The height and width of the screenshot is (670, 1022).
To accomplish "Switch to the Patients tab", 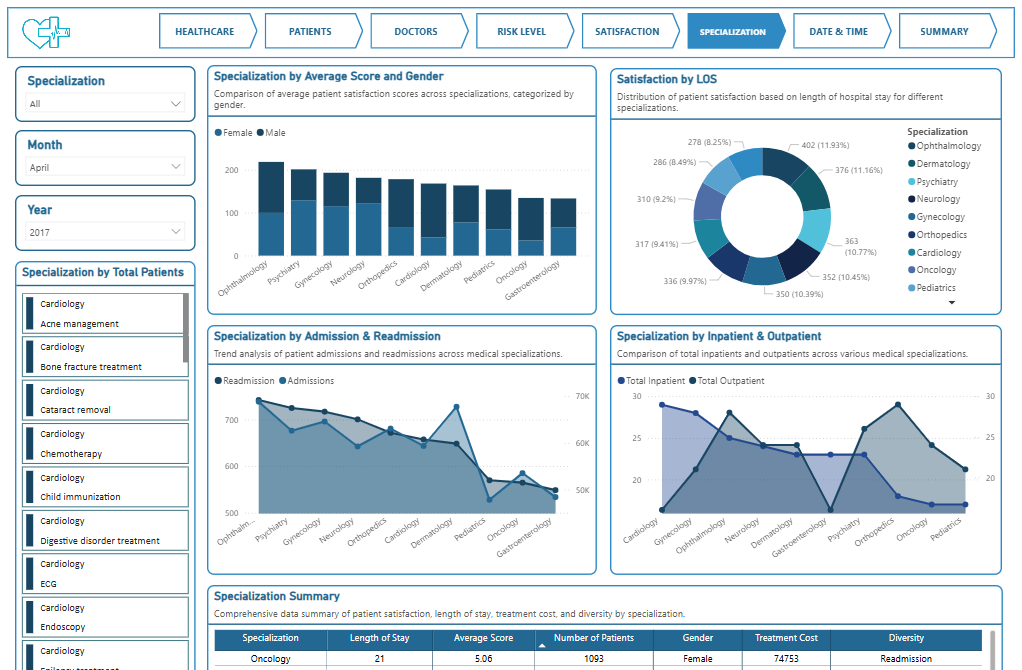I will coord(310,32).
